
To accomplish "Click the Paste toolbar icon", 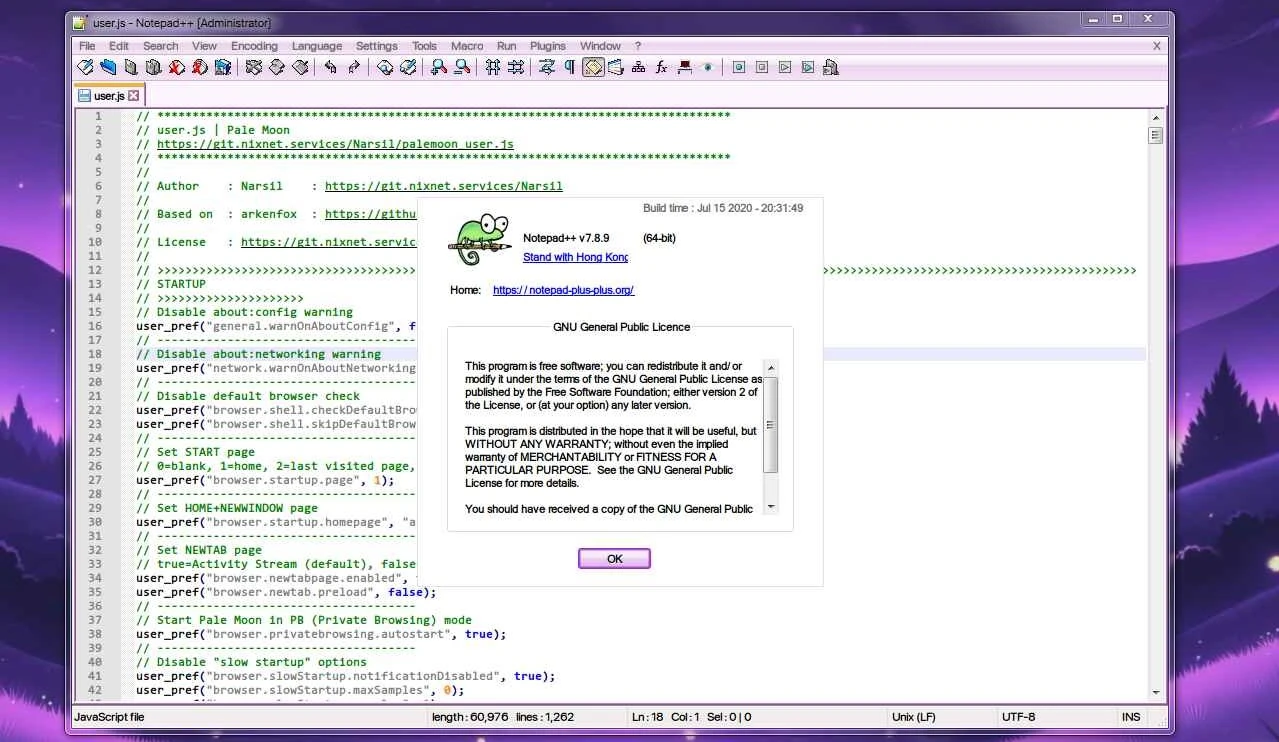I will 300,67.
